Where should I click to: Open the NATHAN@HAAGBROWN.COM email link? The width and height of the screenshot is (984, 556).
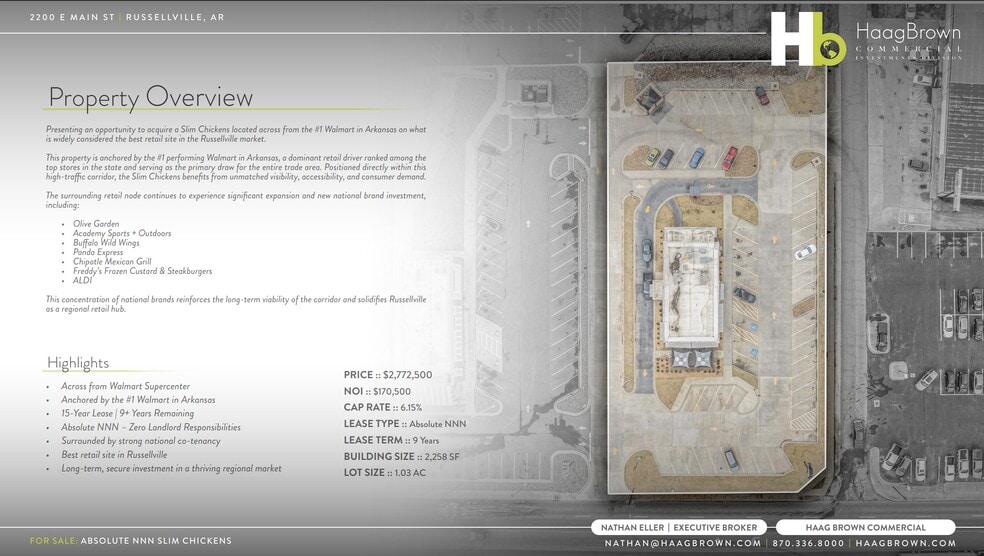683,543
